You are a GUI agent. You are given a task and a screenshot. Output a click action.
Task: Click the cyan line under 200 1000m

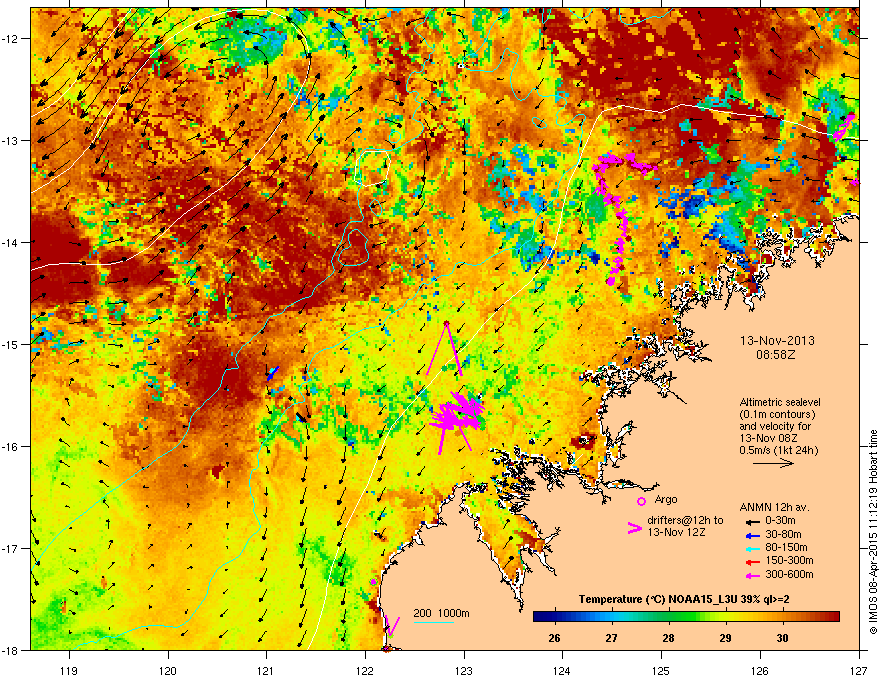pyautogui.click(x=434, y=622)
